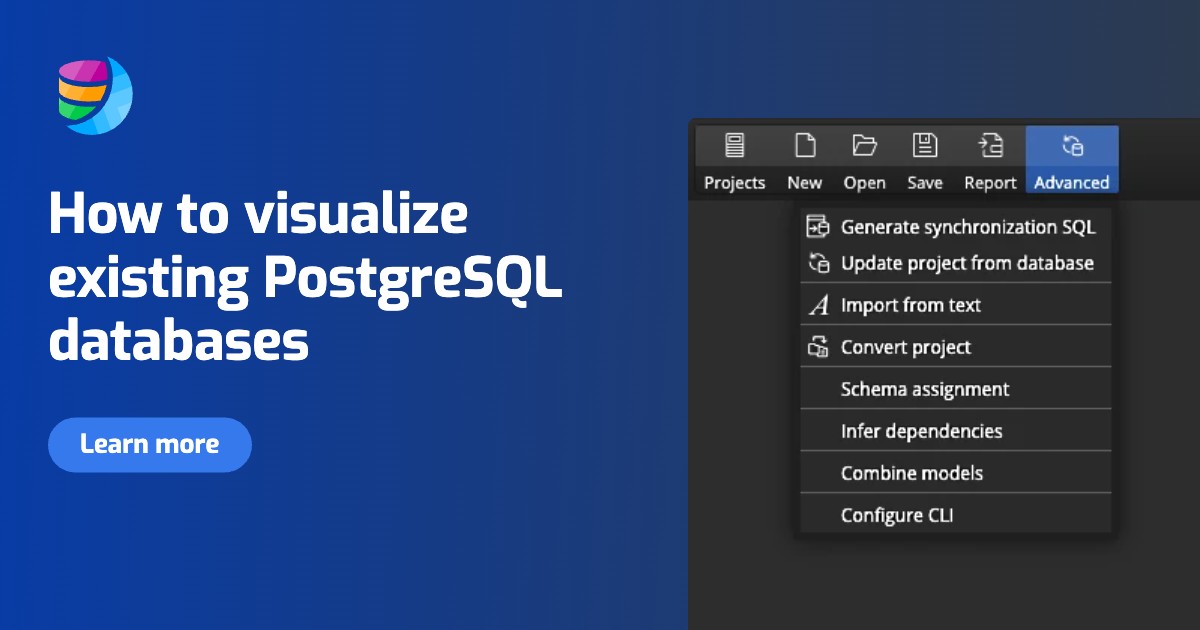Open Configure CLI
This screenshot has height=630, width=1200.
point(956,515)
